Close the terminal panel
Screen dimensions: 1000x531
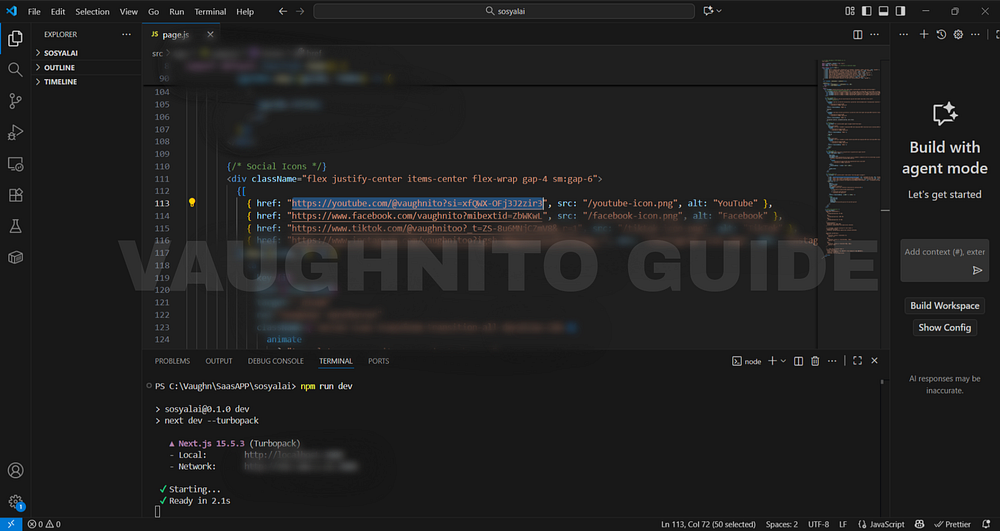click(x=874, y=361)
